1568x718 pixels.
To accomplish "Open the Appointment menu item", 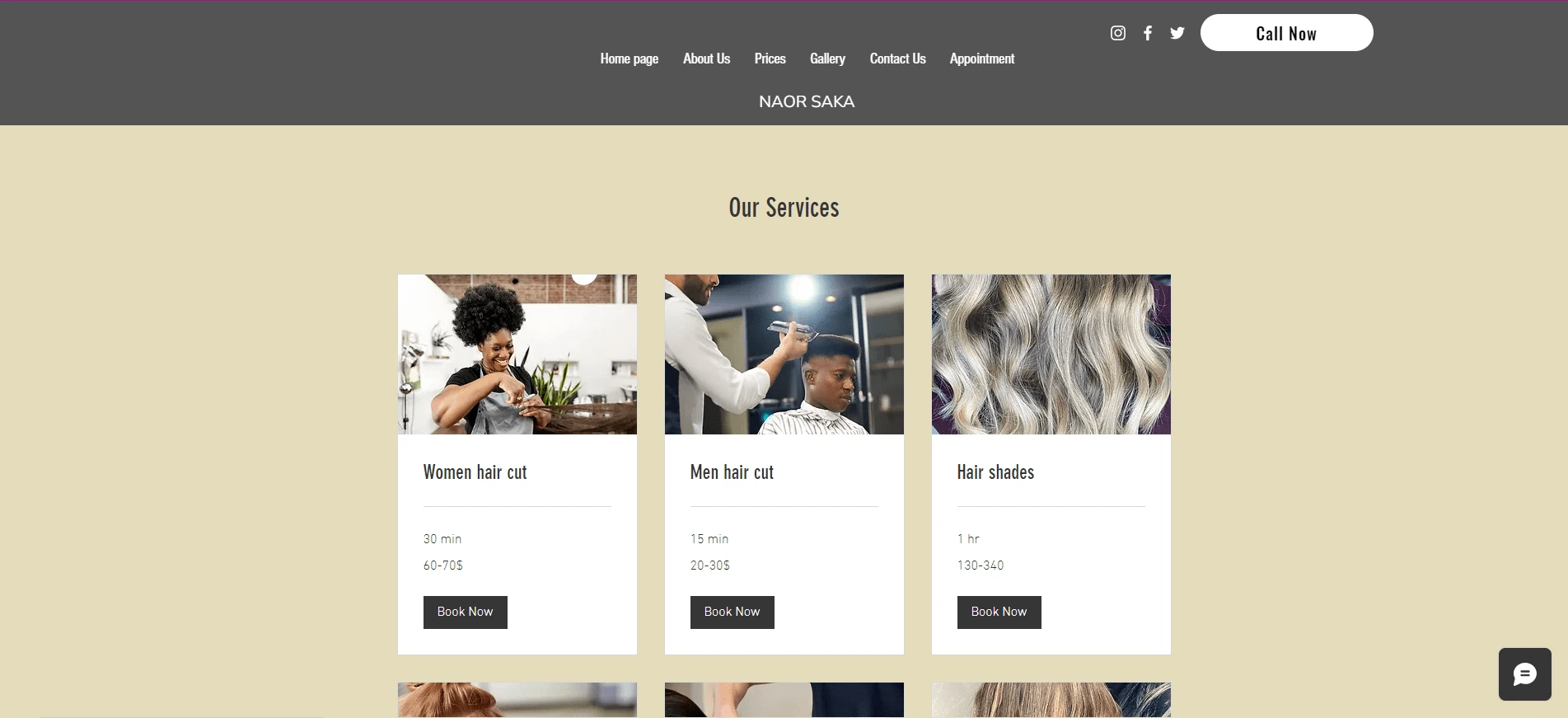I will (982, 59).
